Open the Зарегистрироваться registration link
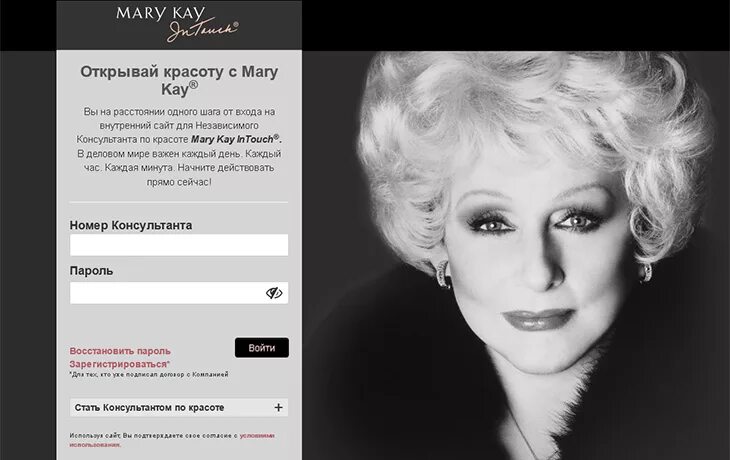 (119, 364)
